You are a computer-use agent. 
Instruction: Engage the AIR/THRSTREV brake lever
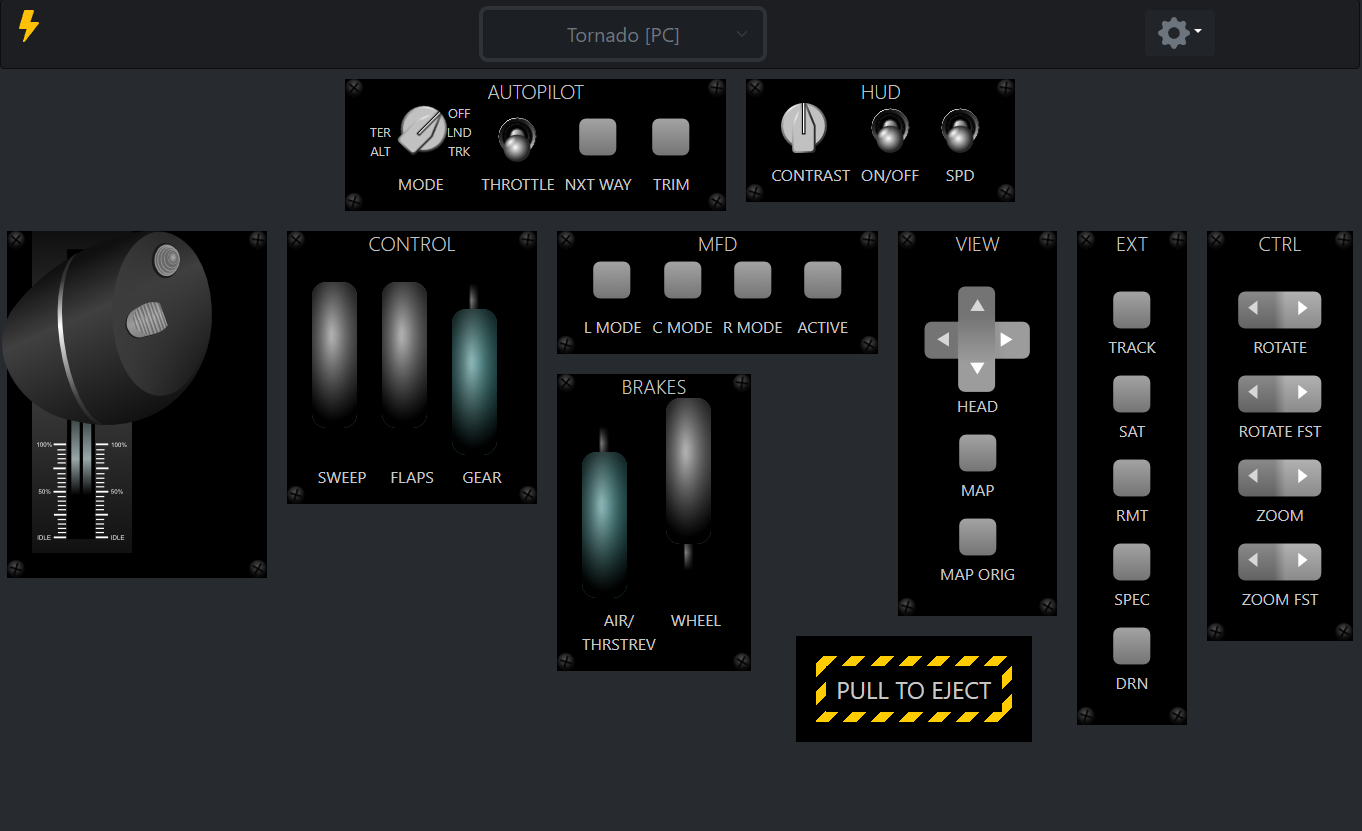(x=604, y=523)
